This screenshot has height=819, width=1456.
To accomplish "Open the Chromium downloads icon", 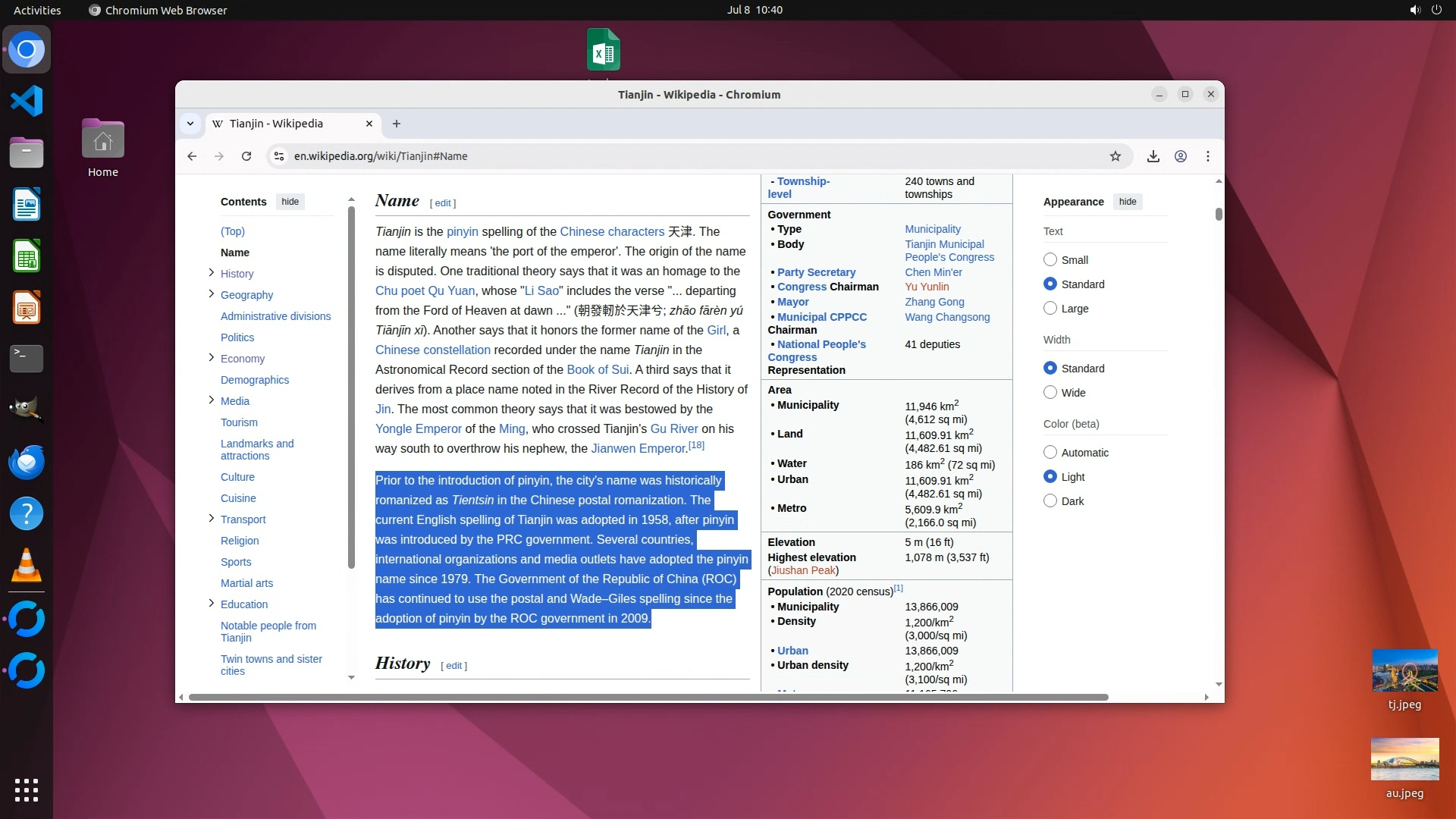I will click(1153, 156).
